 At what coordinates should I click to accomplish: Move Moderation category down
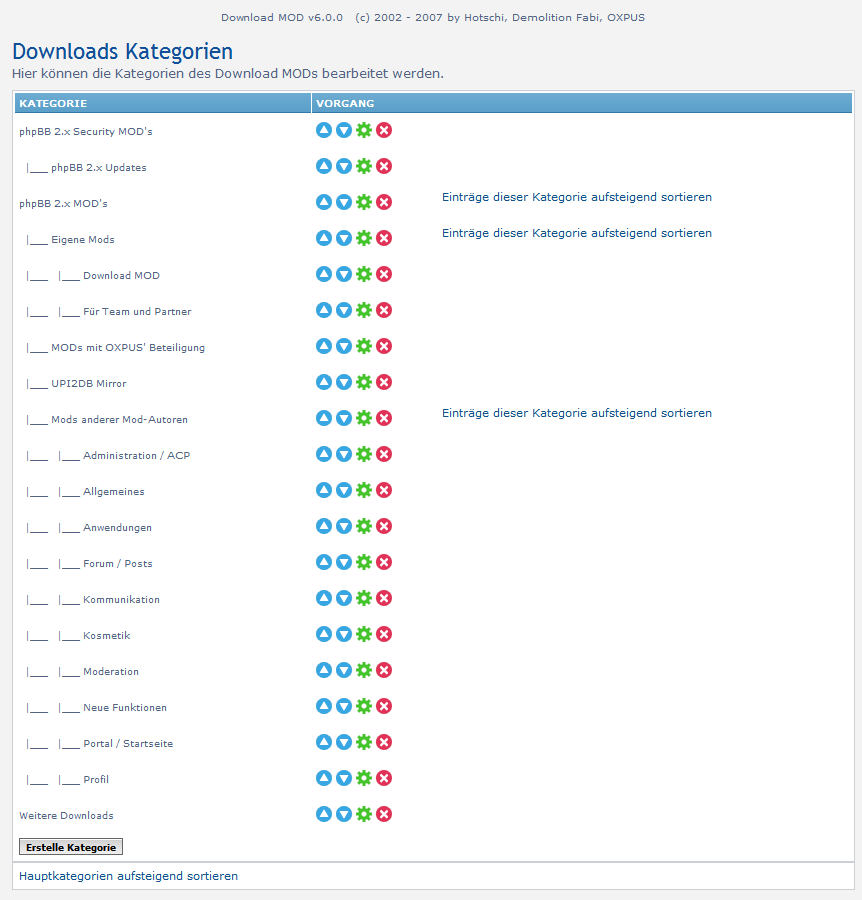click(343, 670)
